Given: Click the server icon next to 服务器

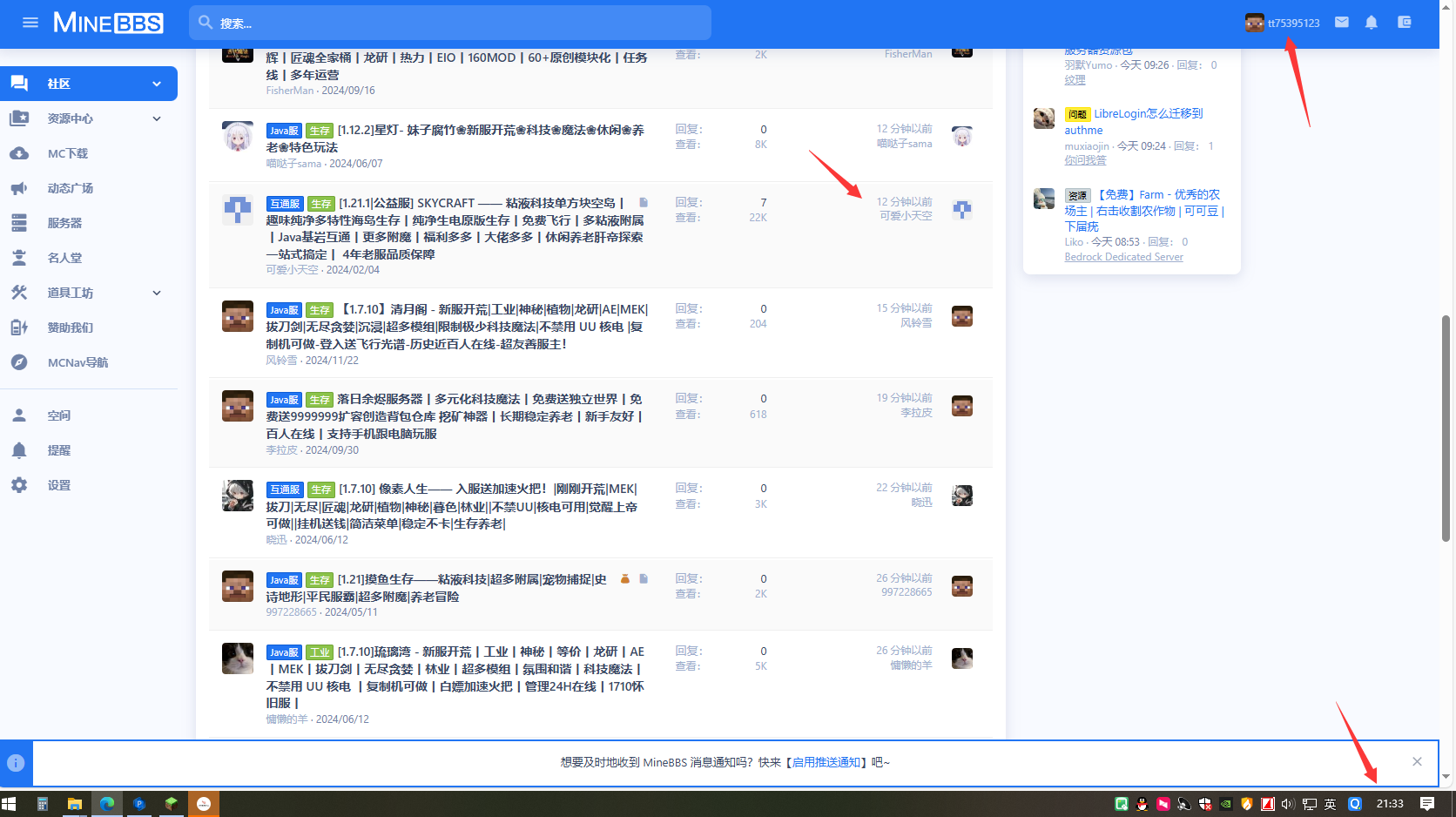Looking at the screenshot, I should (19, 223).
